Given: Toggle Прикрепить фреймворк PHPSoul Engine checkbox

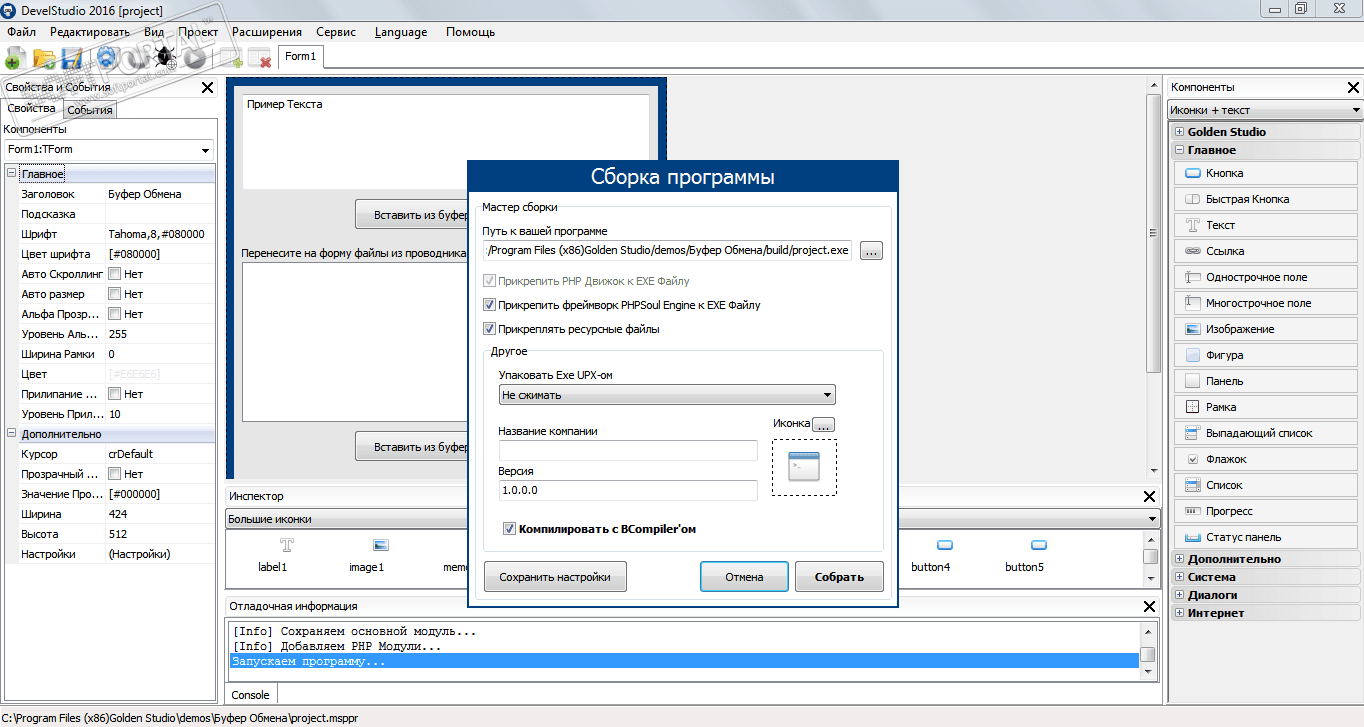Looking at the screenshot, I should (489, 305).
